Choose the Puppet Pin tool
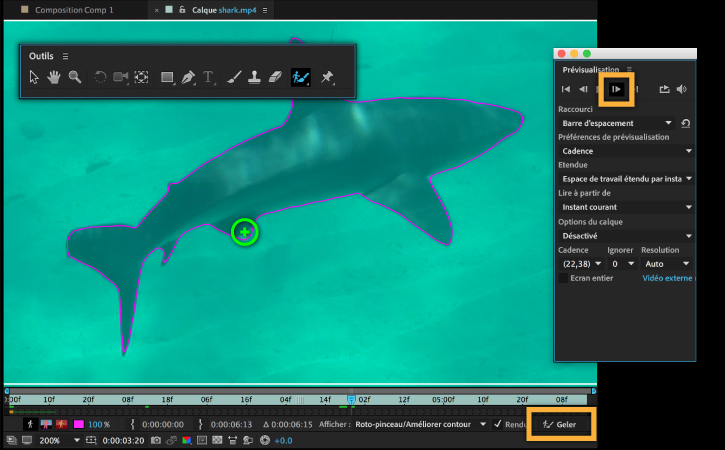725x450 pixels. point(327,77)
